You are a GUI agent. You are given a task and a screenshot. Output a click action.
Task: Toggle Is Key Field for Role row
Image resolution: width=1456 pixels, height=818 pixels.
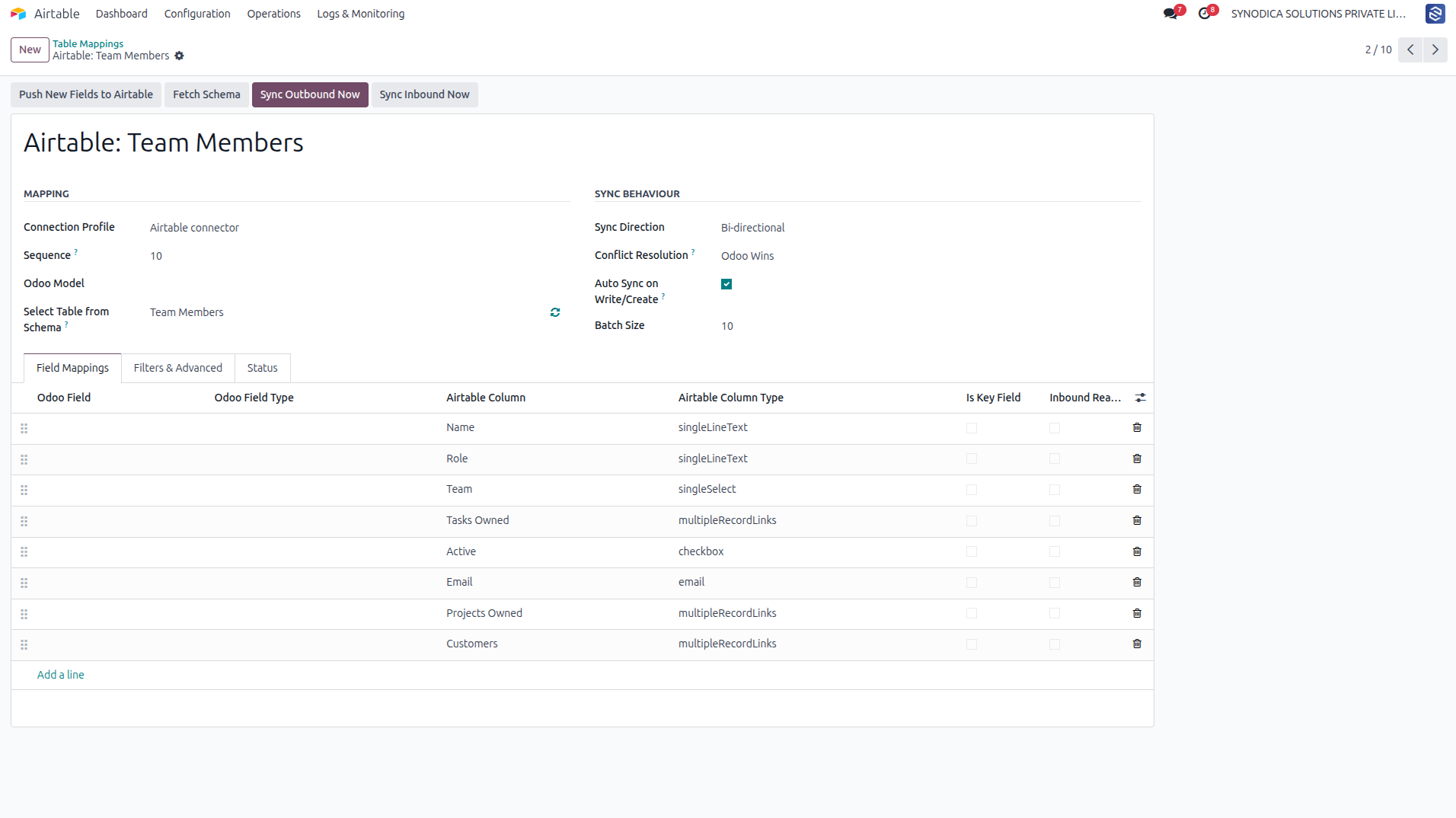tap(972, 459)
